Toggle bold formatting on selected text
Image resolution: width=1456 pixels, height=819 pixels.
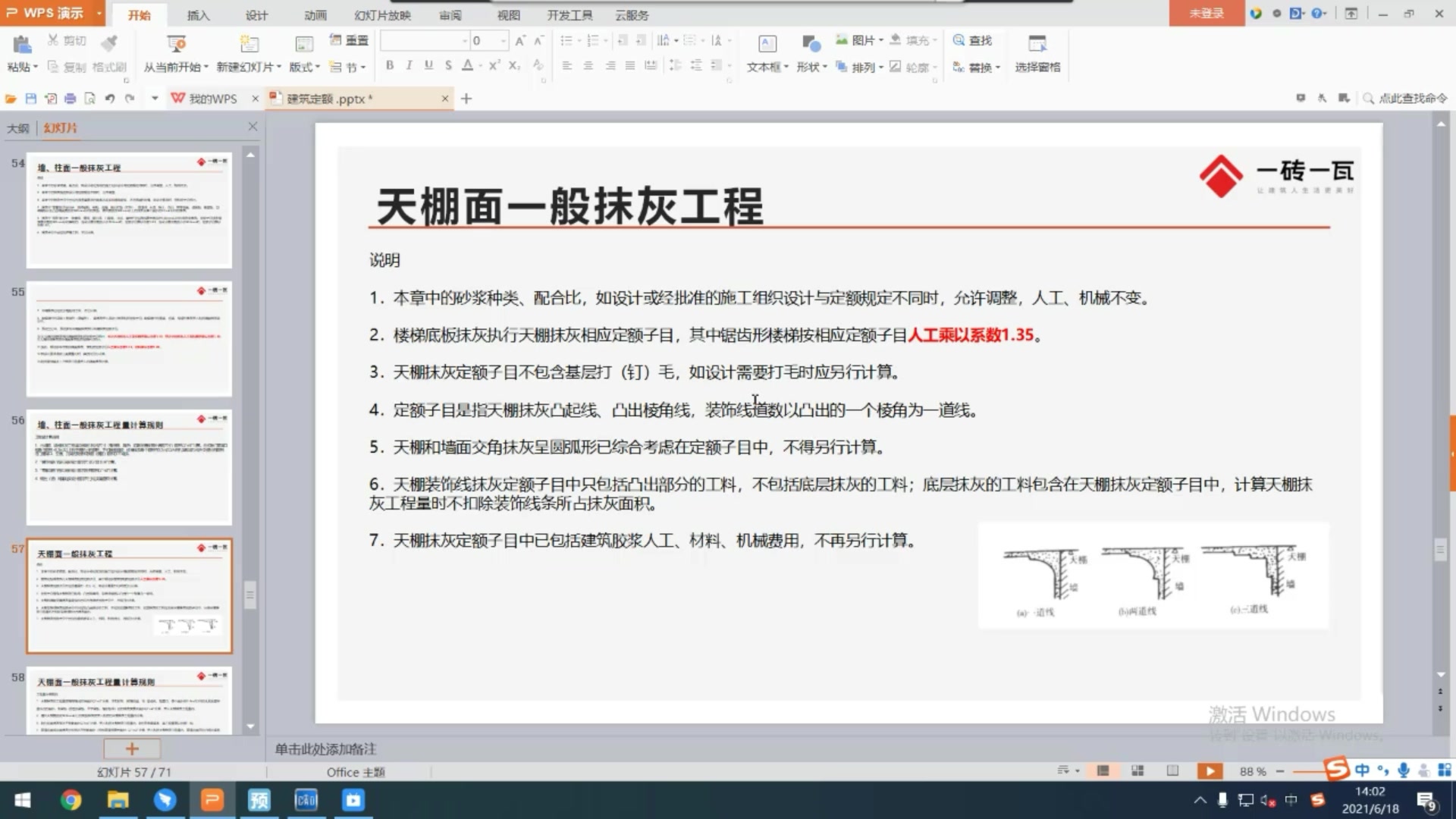pos(388,66)
